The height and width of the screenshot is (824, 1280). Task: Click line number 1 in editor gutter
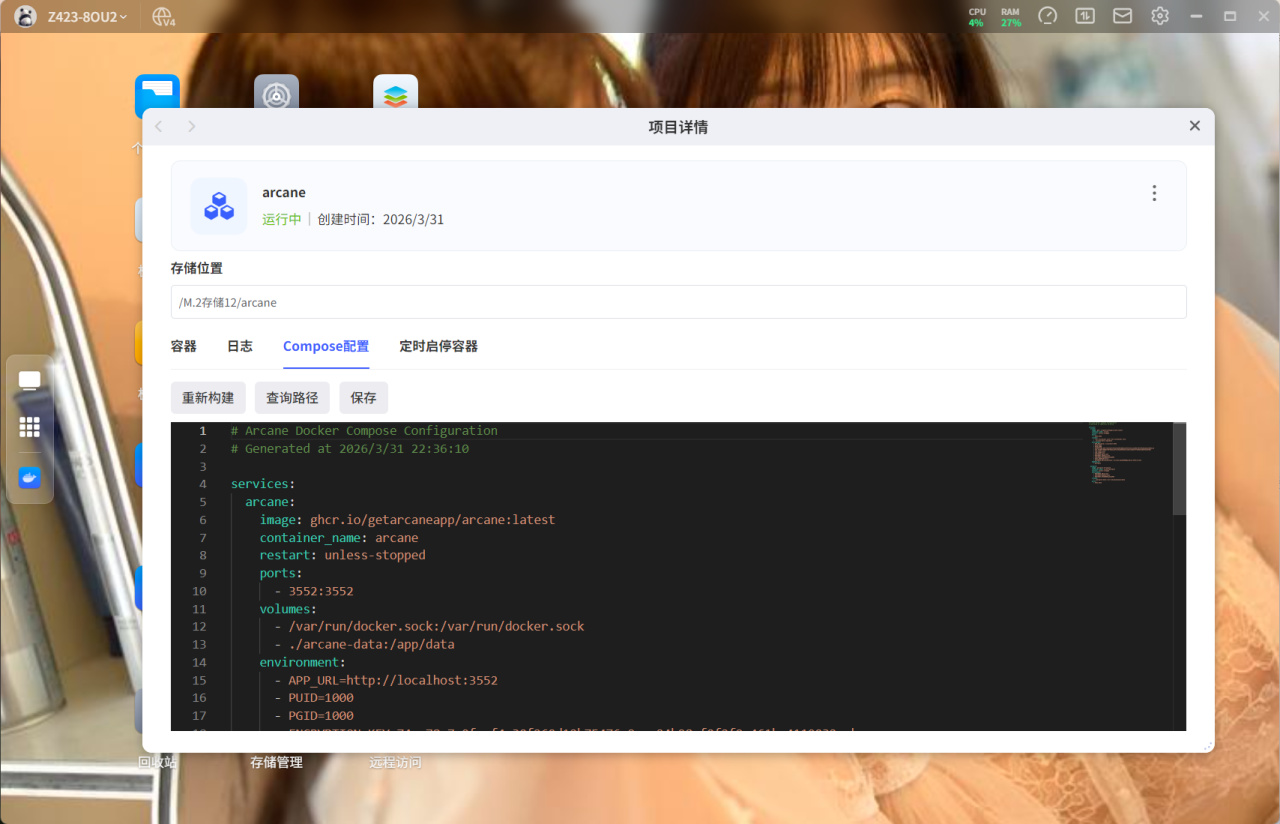tap(202, 431)
